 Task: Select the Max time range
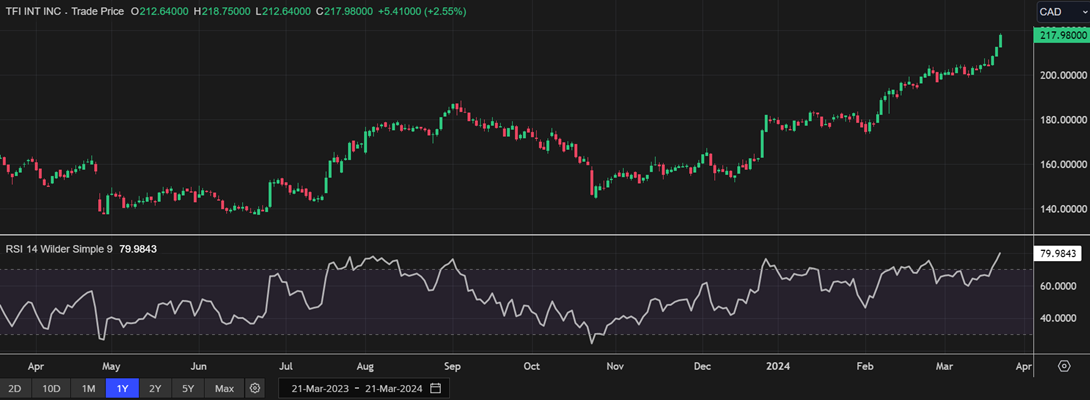click(225, 388)
